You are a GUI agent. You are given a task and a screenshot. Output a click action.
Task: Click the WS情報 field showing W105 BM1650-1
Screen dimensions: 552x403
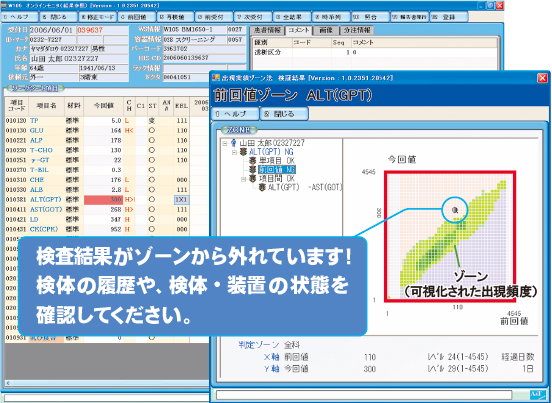pos(195,30)
